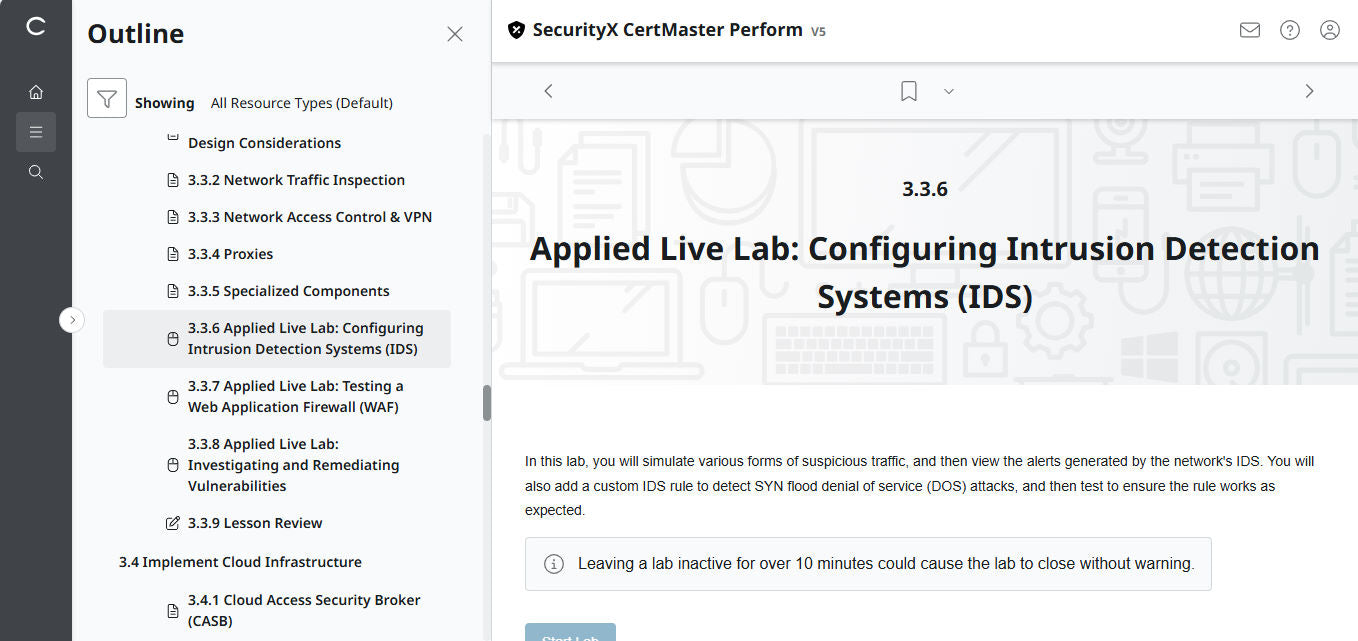The image size is (1358, 641).
Task: Click the Outline panel scrollbar thumb
Action: [x=487, y=402]
